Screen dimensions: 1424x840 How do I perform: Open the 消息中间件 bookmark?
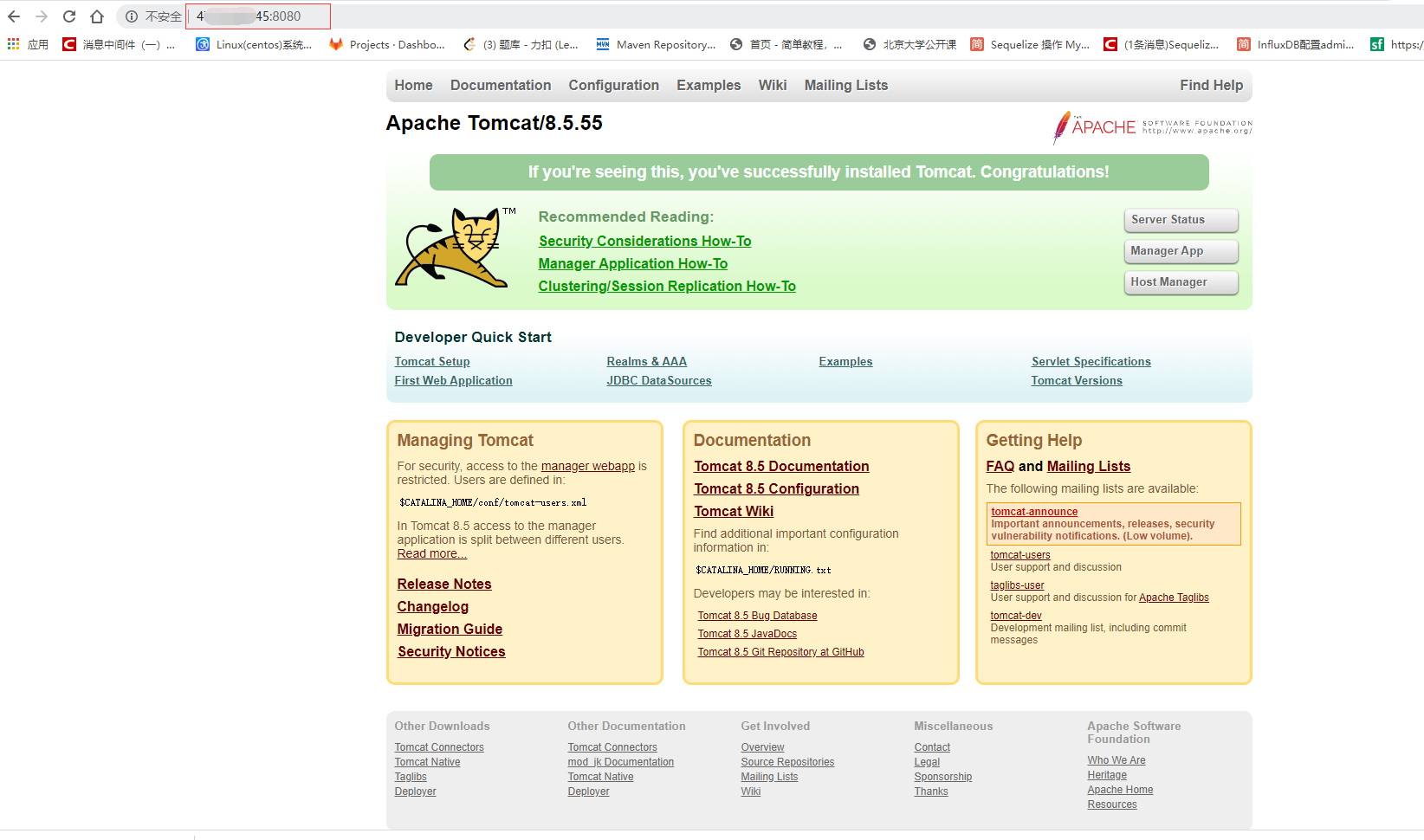[x=119, y=44]
